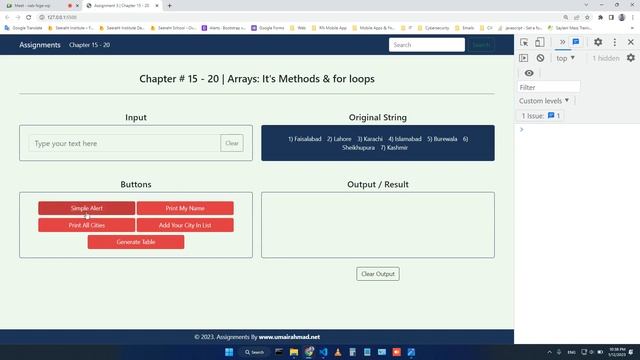Image resolution: width=640 pixels, height=360 pixels.
Task: Open console settings gear beside 1 hidden
Action: coord(631,58)
